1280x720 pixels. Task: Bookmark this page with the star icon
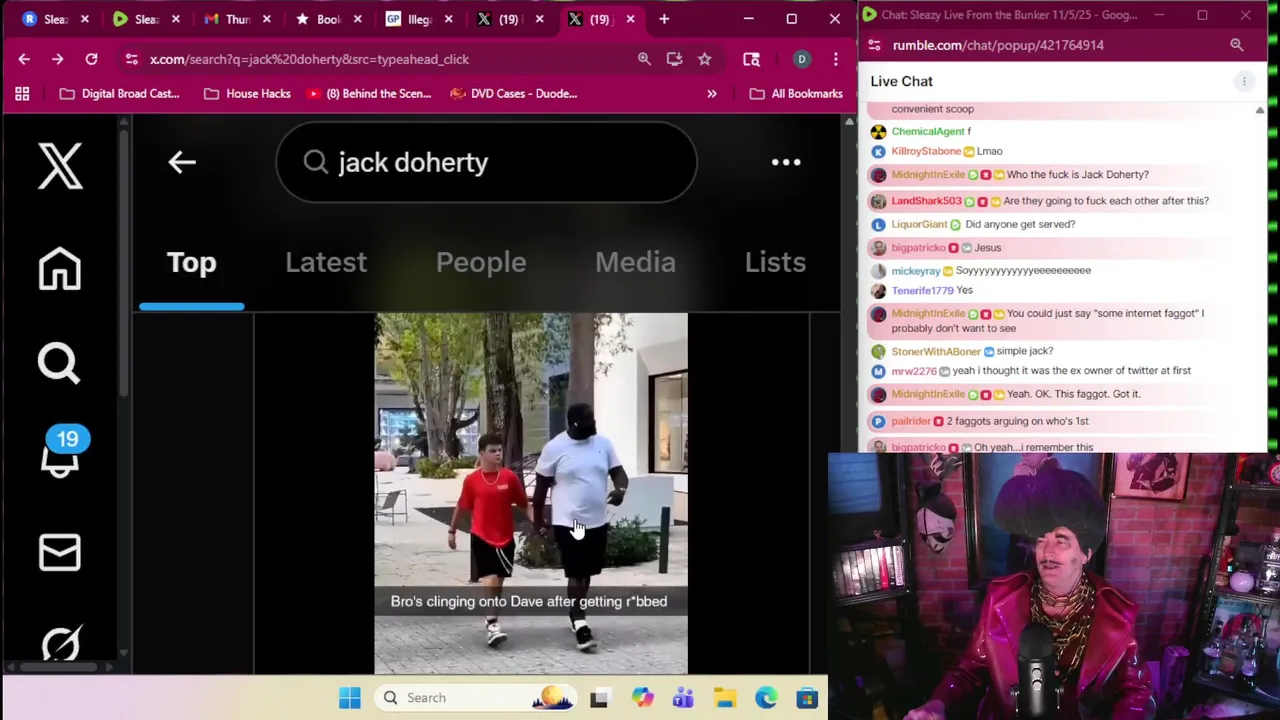pos(705,59)
